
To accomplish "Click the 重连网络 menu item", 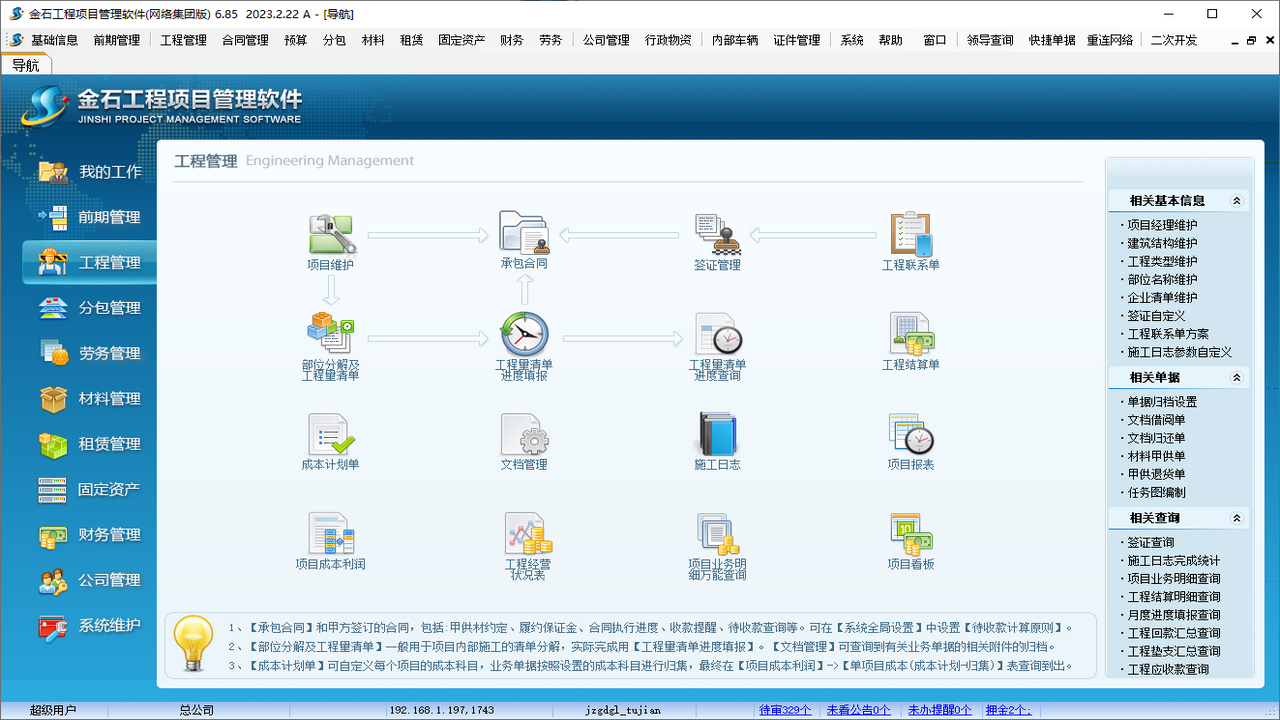I will (x=1110, y=40).
